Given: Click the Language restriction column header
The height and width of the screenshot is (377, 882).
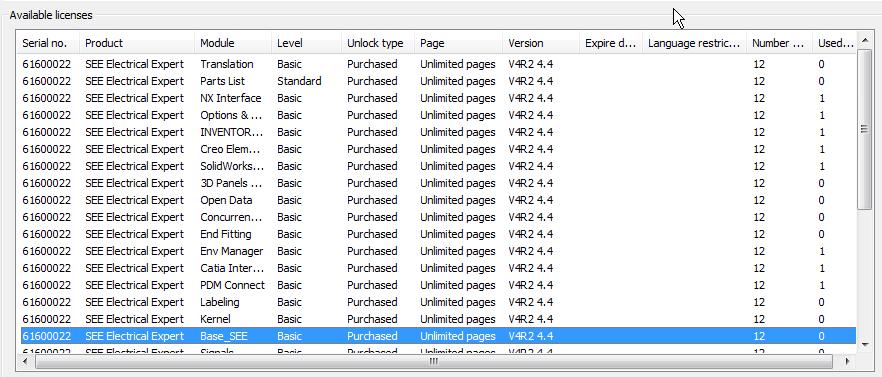Looking at the screenshot, I should pyautogui.click(x=694, y=43).
